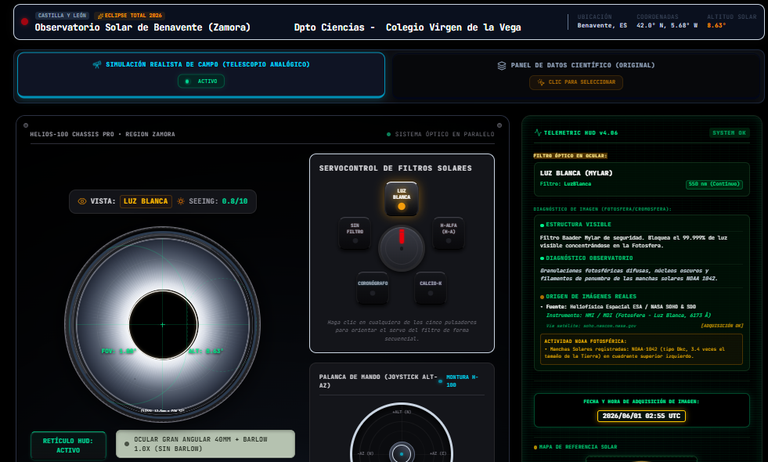The height and width of the screenshot is (462, 768).
Task: Activate the Coronógrafo filter button
Action: (x=373, y=288)
